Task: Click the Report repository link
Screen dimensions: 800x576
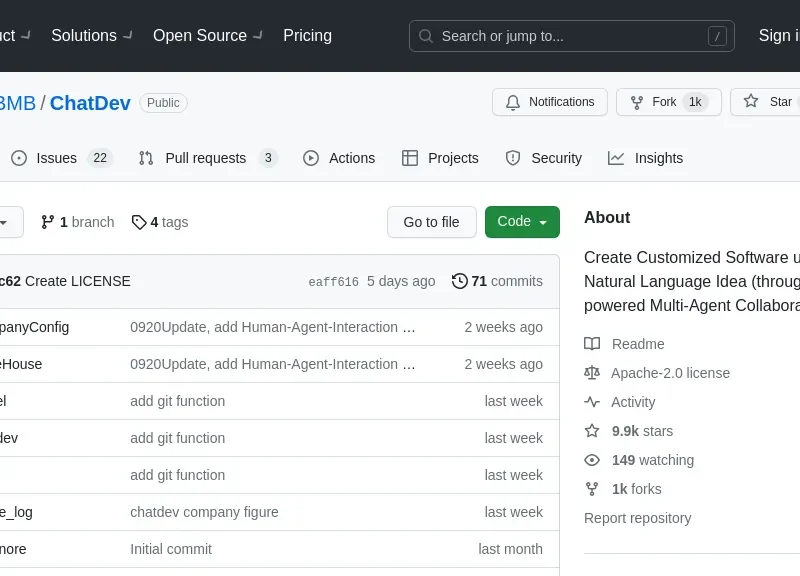Action: pos(637,518)
